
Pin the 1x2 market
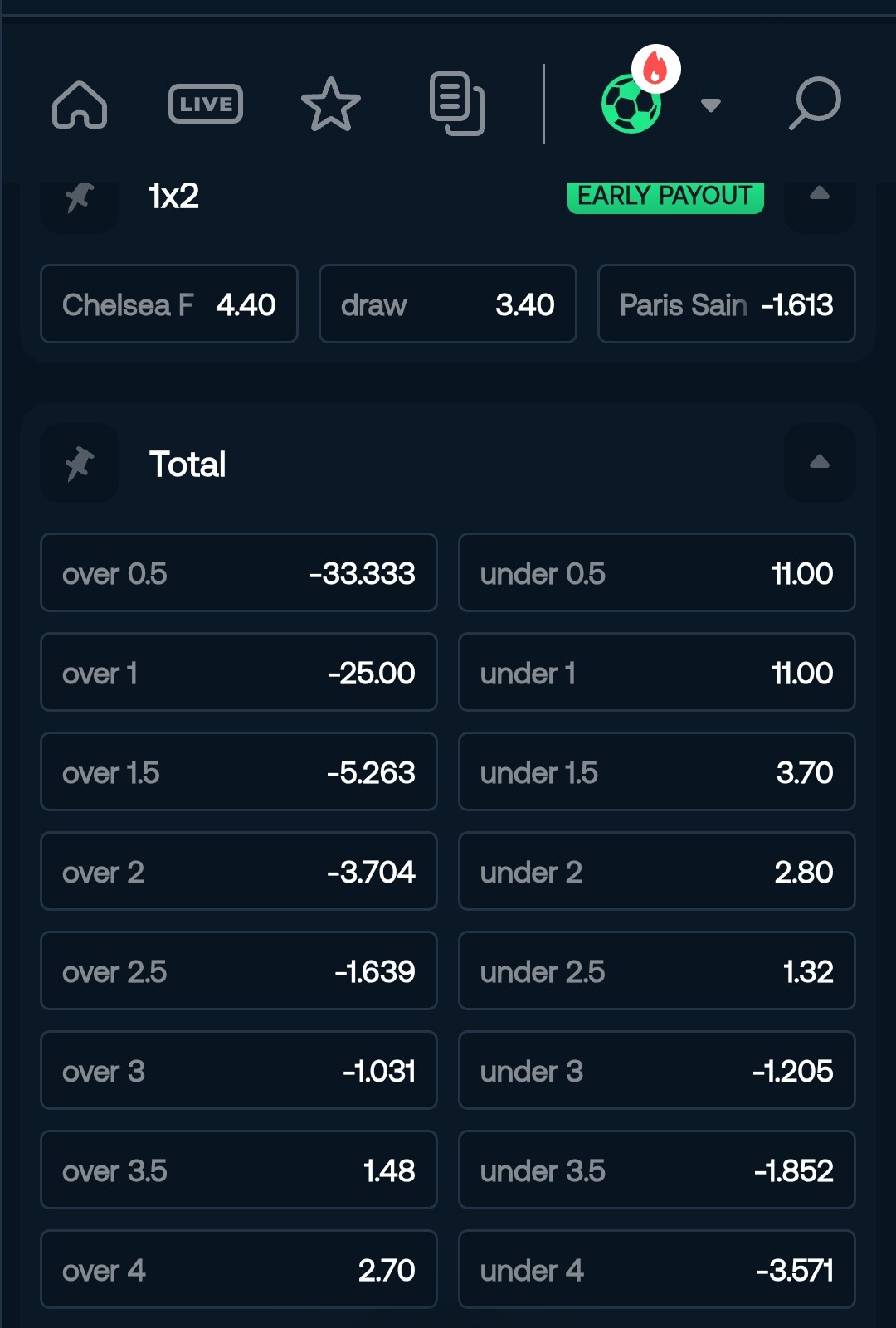pyautogui.click(x=80, y=197)
